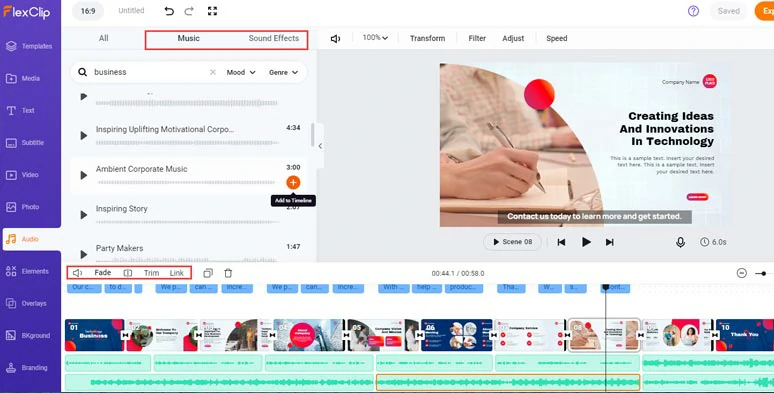Skip to the next scene
Viewport: 774px width, 393px height.
[x=610, y=242]
